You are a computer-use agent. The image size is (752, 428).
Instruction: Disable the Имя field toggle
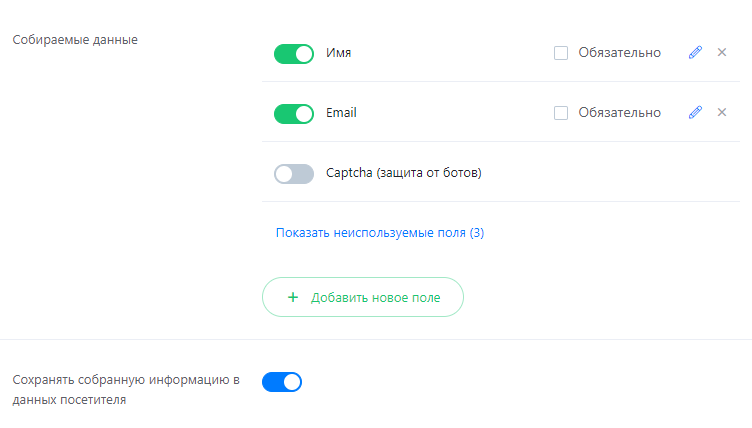tap(294, 54)
